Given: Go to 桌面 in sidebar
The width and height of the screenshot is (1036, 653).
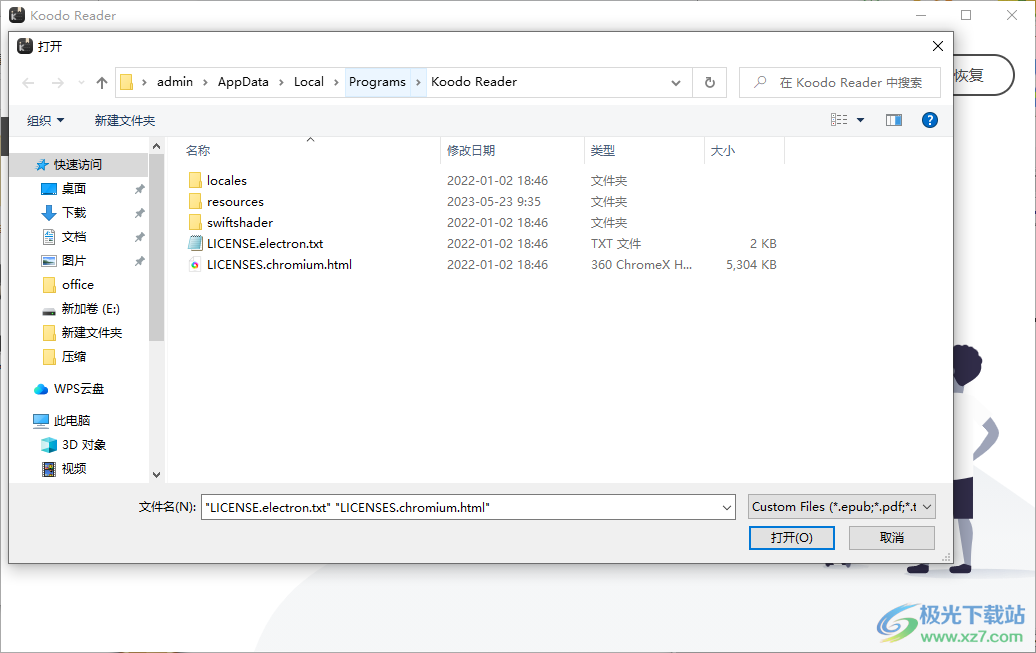Looking at the screenshot, I should point(74,188).
